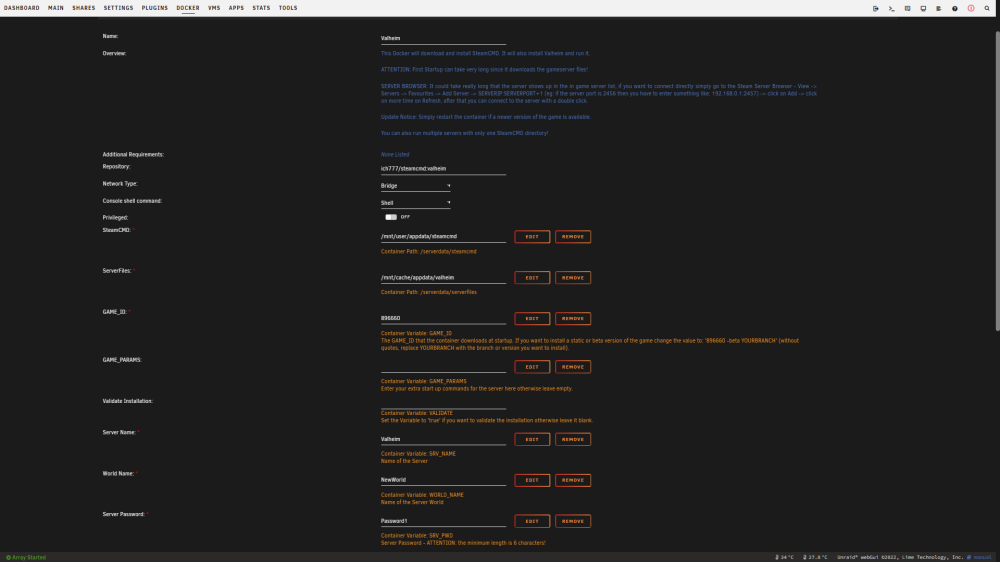Click Remove for GAME_PARAMS variable
1000x562 pixels.
(x=573, y=367)
